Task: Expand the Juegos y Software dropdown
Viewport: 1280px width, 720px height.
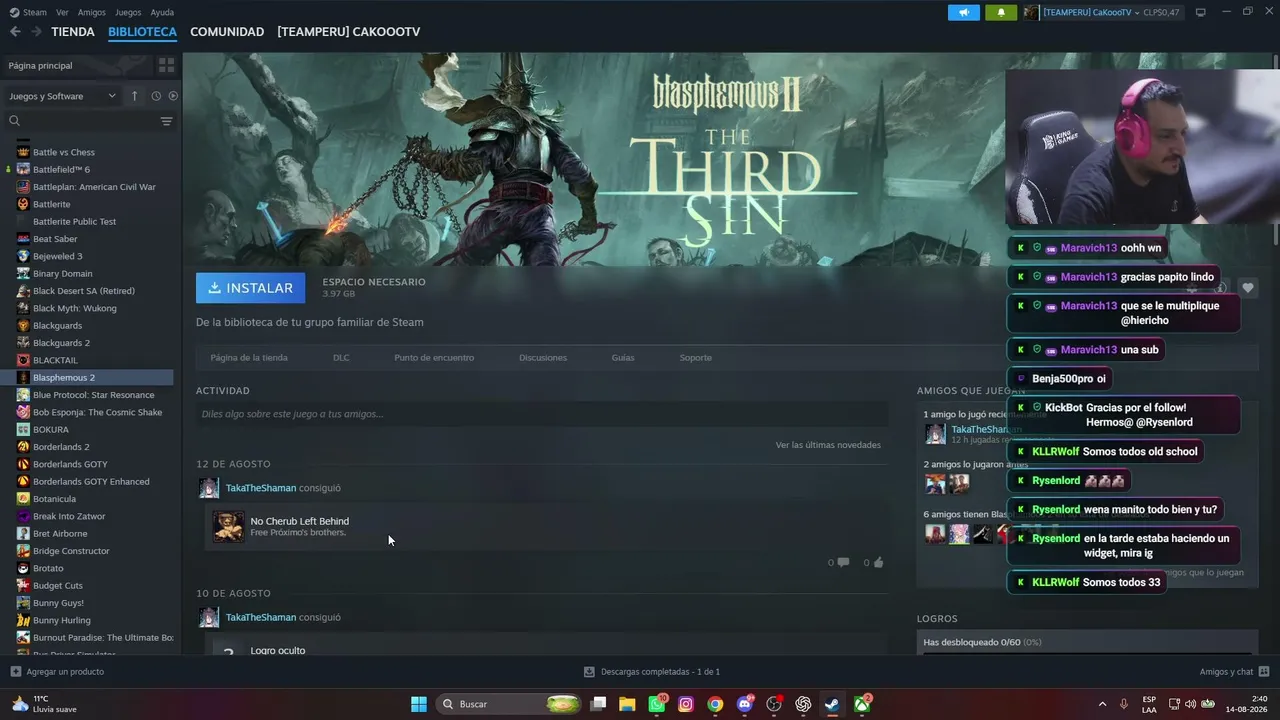Action: [62, 96]
